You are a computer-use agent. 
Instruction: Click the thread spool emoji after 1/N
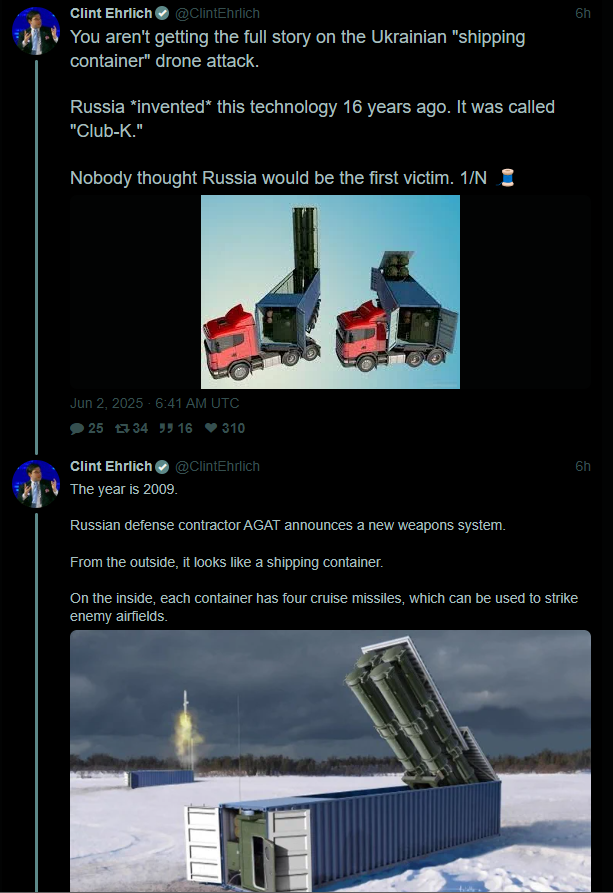click(507, 178)
